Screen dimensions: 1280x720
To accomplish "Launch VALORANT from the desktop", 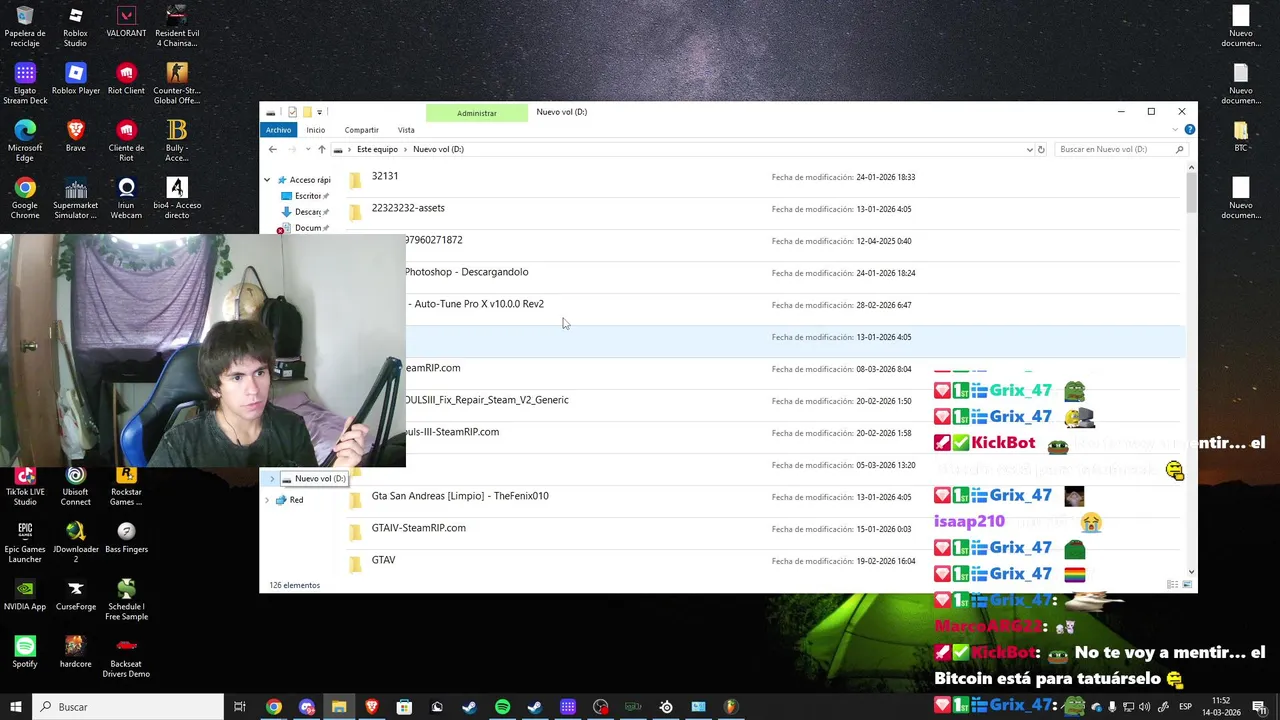I will 126,23.
